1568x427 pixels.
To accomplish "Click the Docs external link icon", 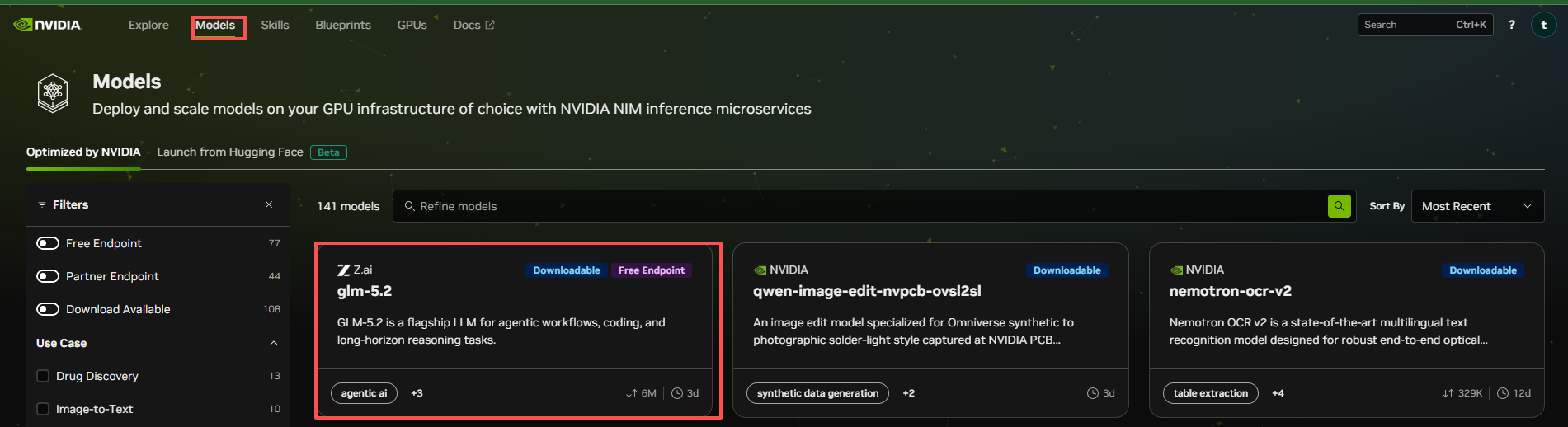I will 490,25.
